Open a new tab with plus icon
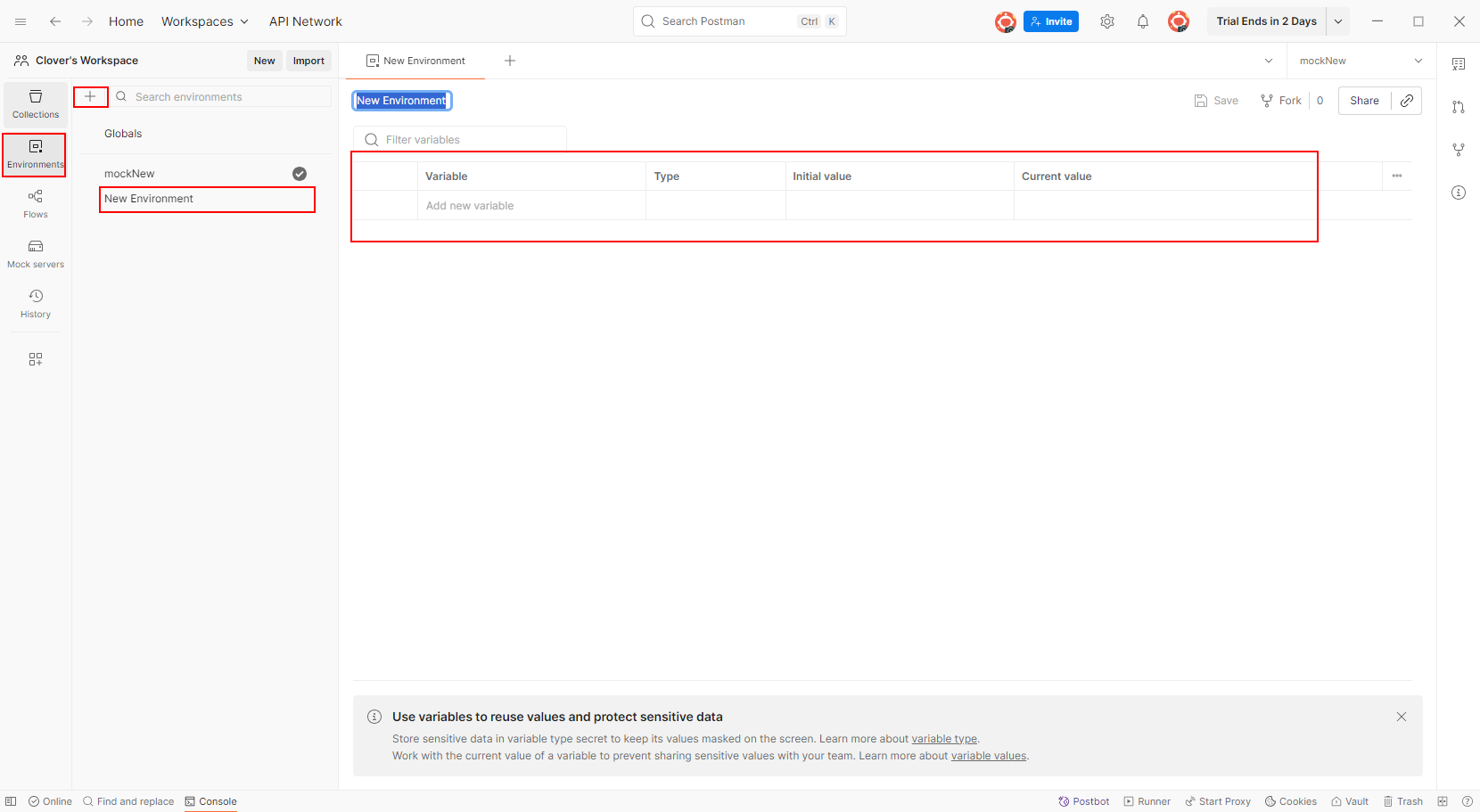The image size is (1480, 812). pos(510,61)
